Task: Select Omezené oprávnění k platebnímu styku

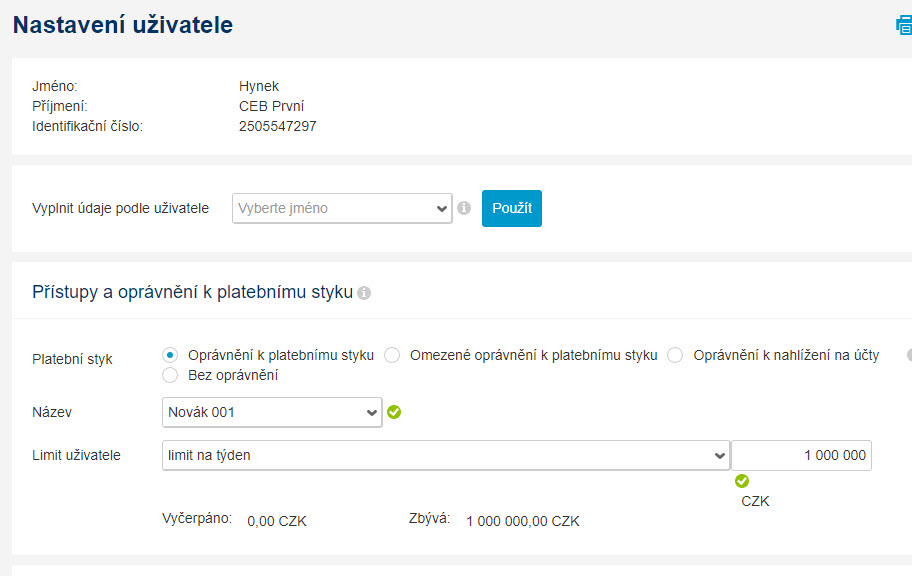Action: tap(392, 355)
